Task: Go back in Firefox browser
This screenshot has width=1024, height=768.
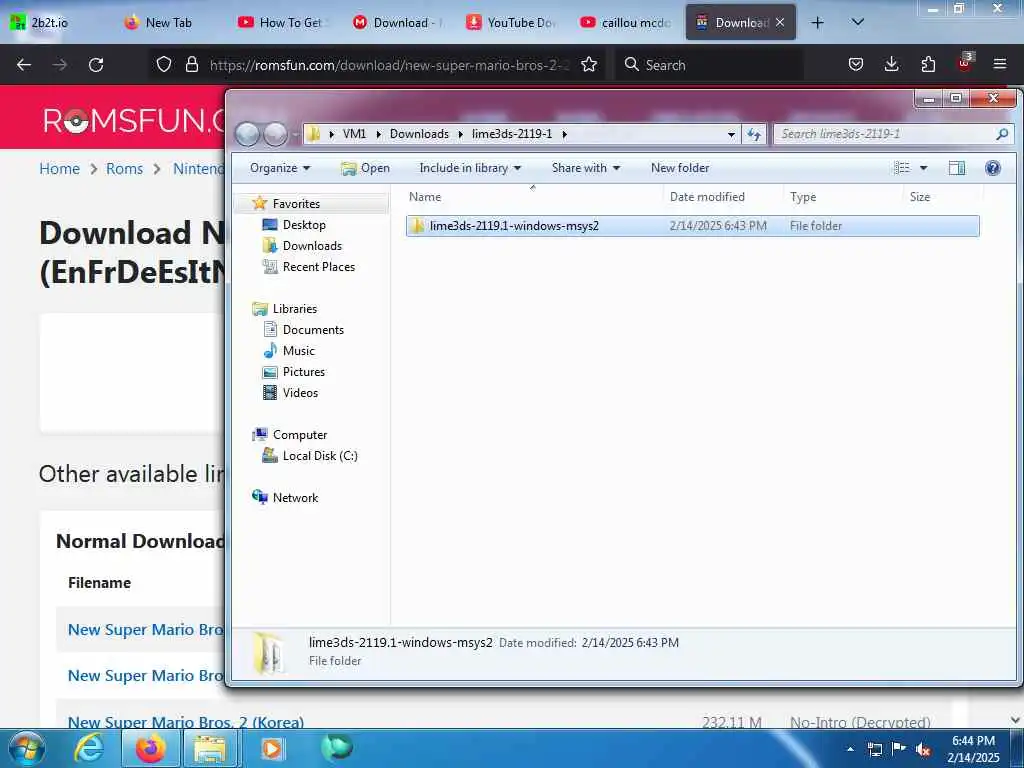Action: (x=24, y=65)
